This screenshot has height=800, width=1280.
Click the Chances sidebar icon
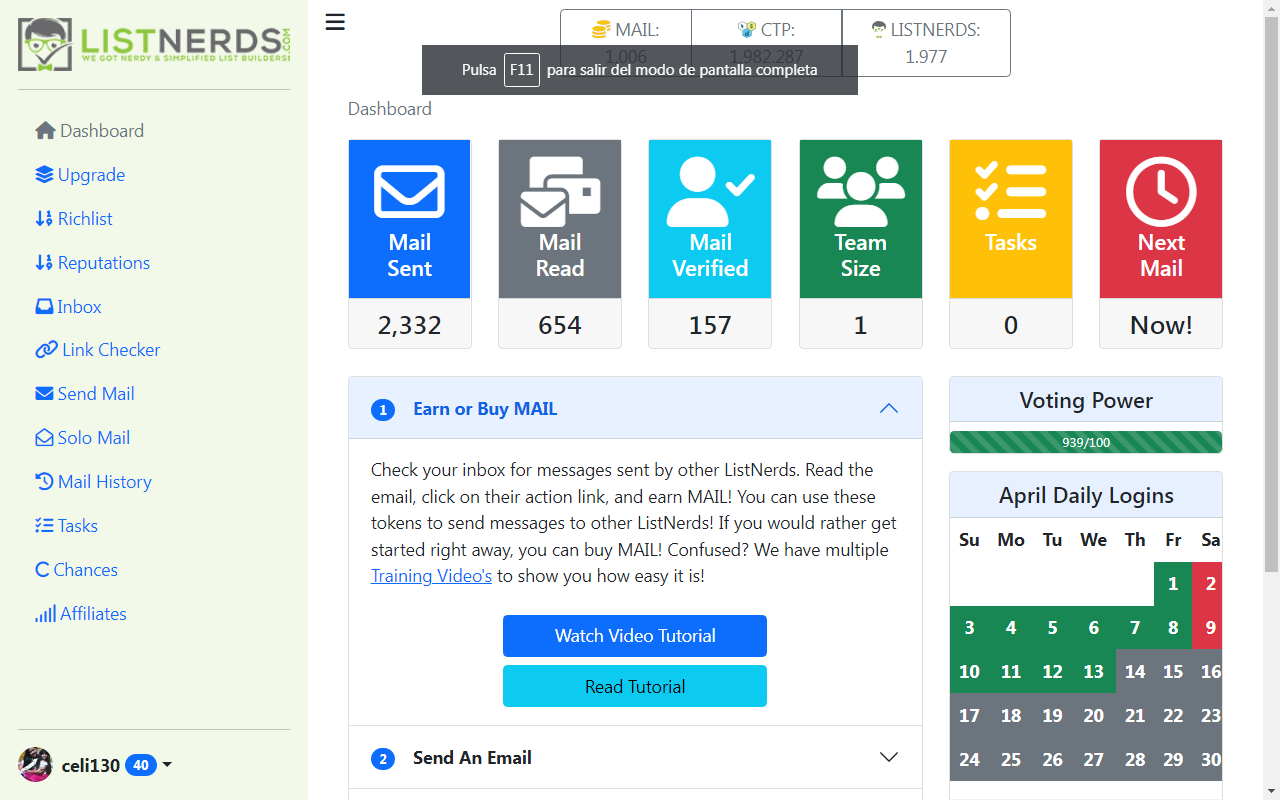pyautogui.click(x=42, y=570)
